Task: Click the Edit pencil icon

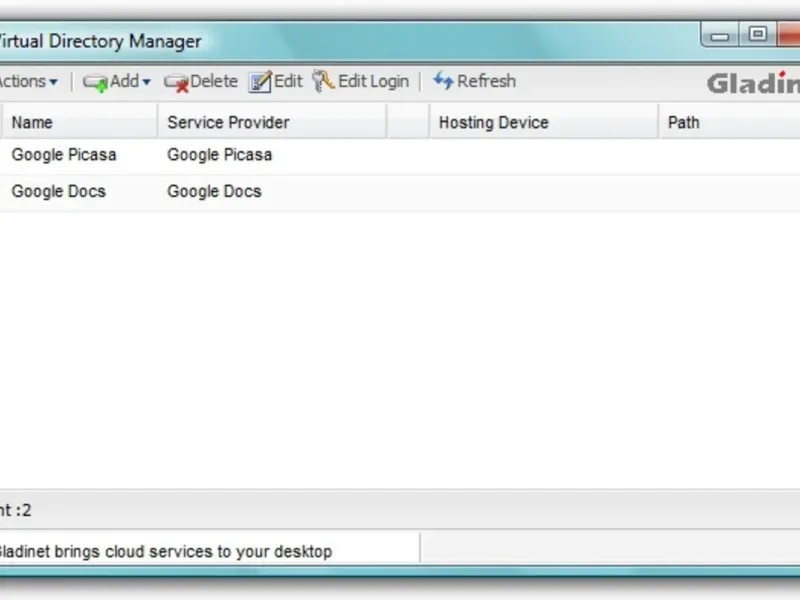Action: [260, 82]
